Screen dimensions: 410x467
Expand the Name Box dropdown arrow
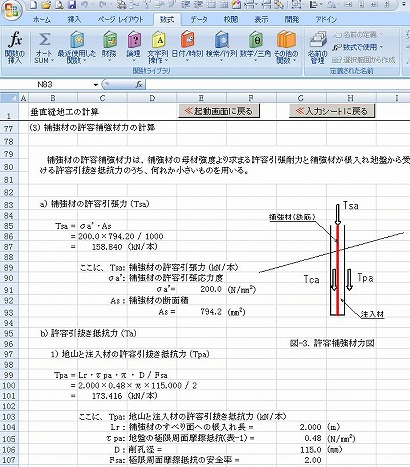click(96, 85)
